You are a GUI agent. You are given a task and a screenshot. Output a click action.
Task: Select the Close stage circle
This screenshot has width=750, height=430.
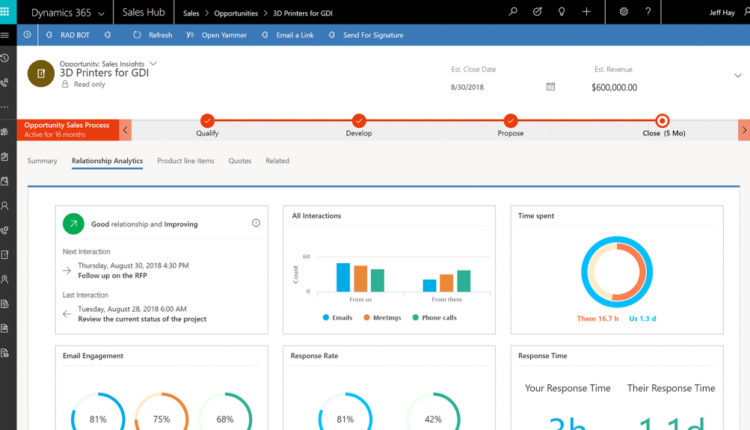(x=662, y=120)
